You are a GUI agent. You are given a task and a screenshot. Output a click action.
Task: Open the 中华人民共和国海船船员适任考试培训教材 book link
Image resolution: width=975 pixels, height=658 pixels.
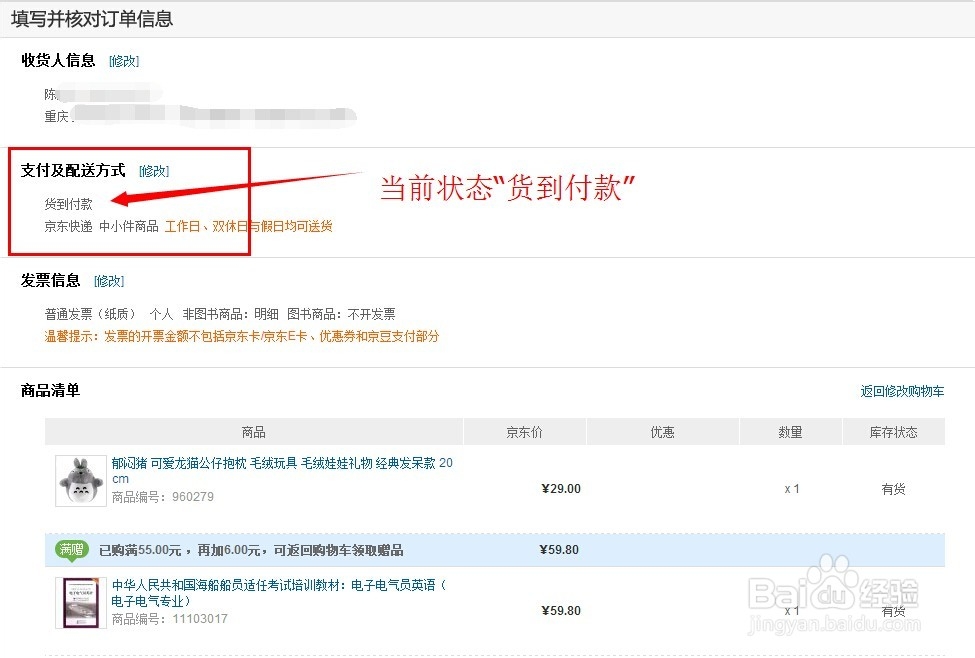coord(279,593)
